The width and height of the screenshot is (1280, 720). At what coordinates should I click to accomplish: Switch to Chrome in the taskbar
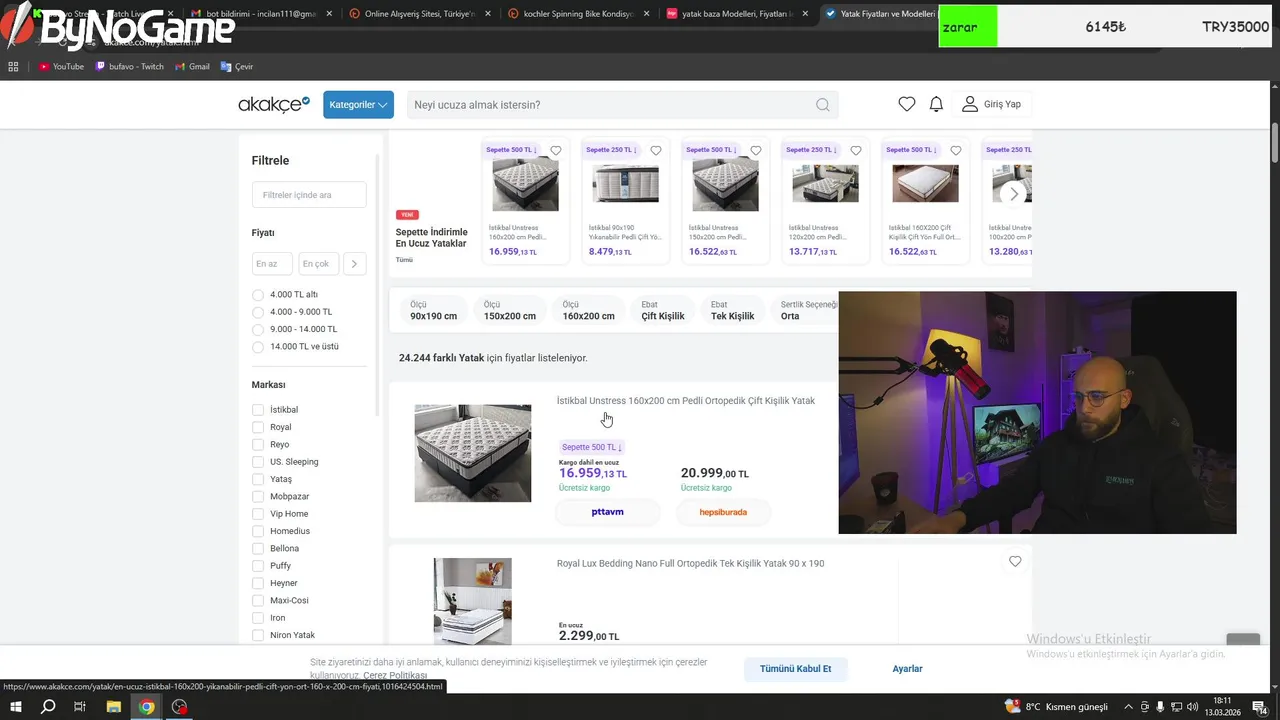pyautogui.click(x=147, y=706)
